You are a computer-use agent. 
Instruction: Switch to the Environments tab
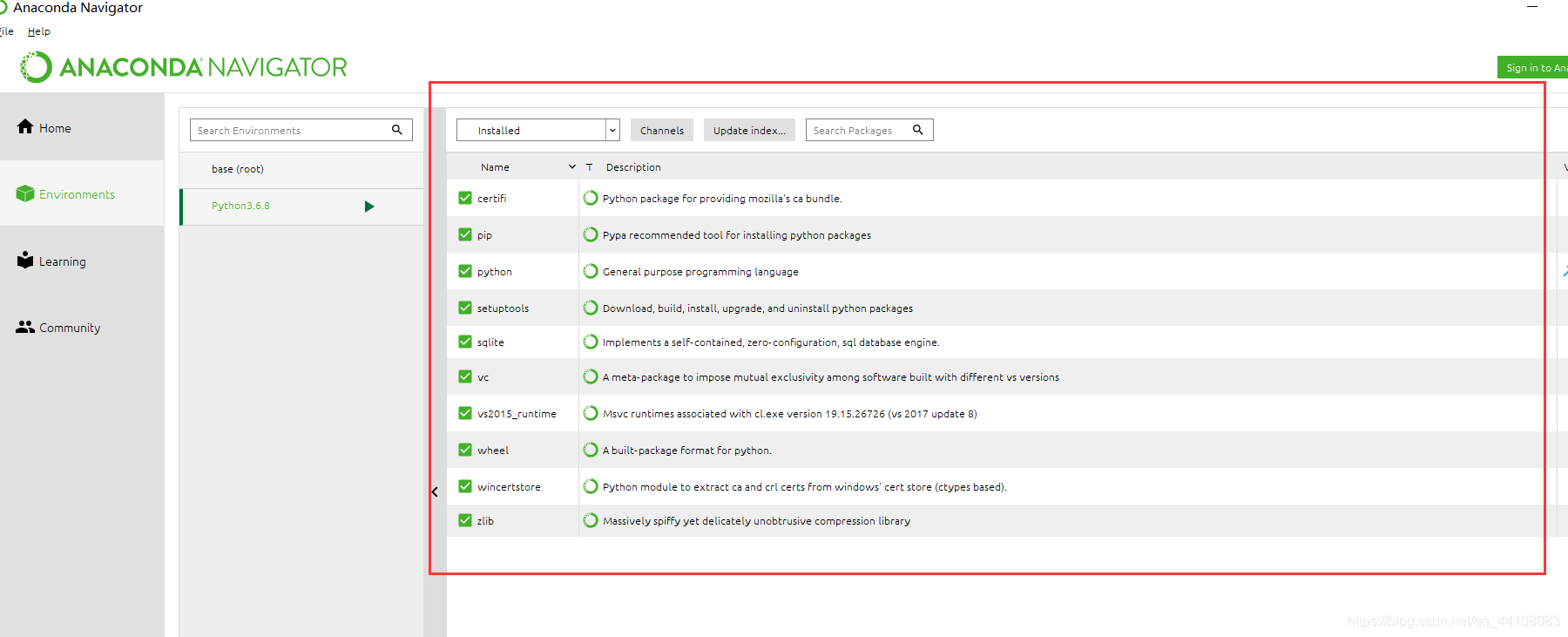point(82,193)
